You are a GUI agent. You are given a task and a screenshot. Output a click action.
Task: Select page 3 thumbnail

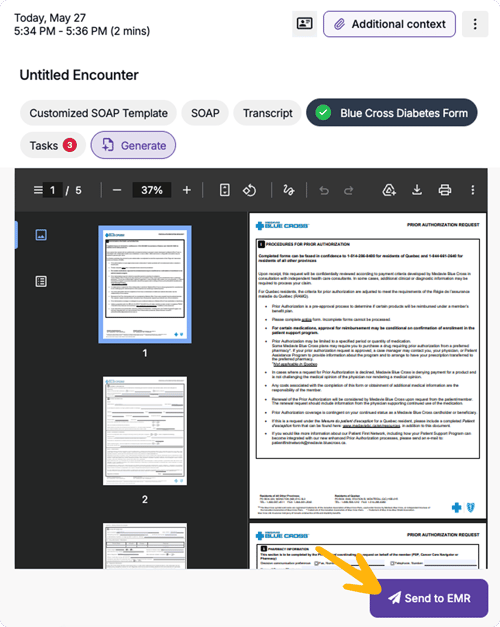[145, 546]
